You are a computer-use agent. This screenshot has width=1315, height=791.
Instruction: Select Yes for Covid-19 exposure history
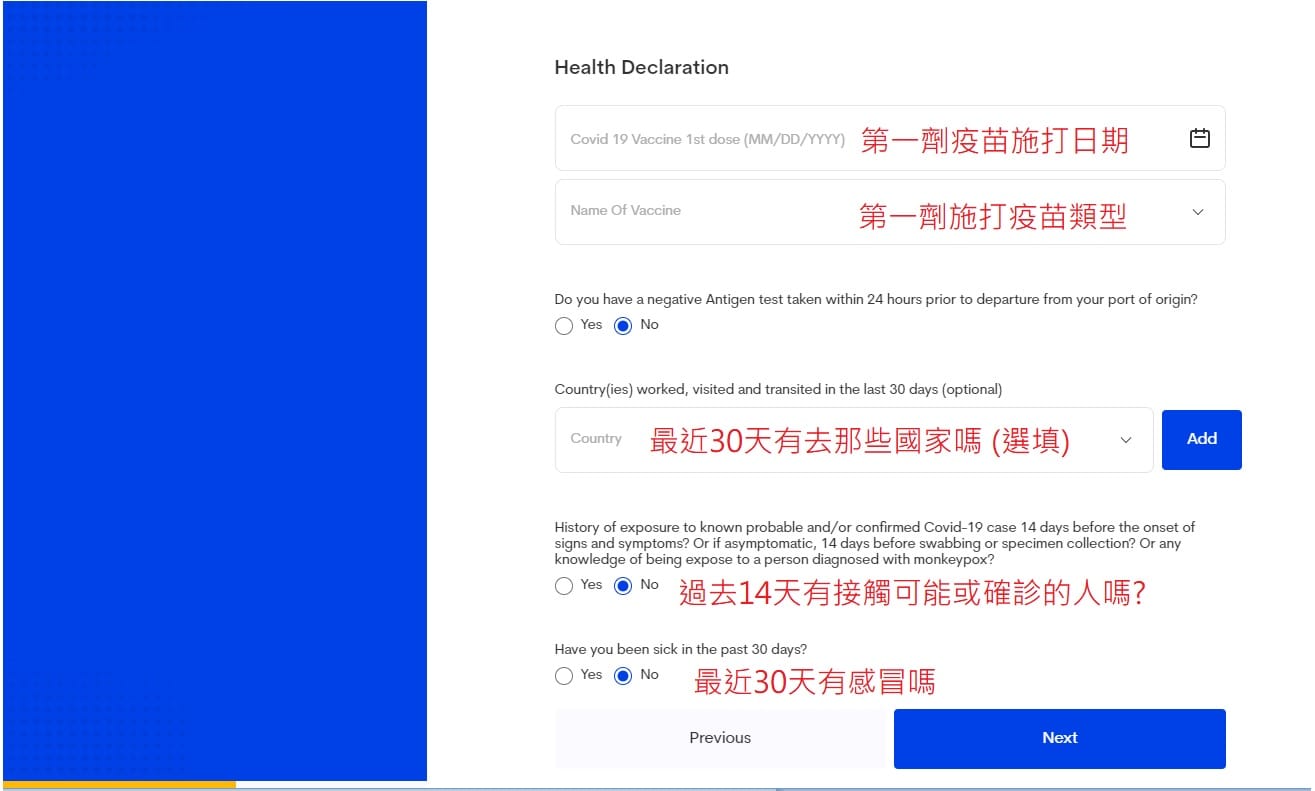[564, 586]
